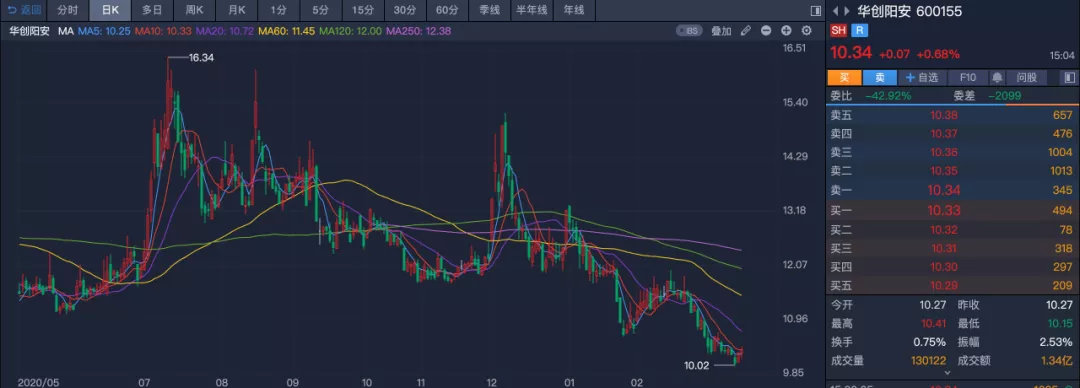Click the 买四 price 10.30
The width and height of the screenshot is (1080, 388).
(x=944, y=267)
